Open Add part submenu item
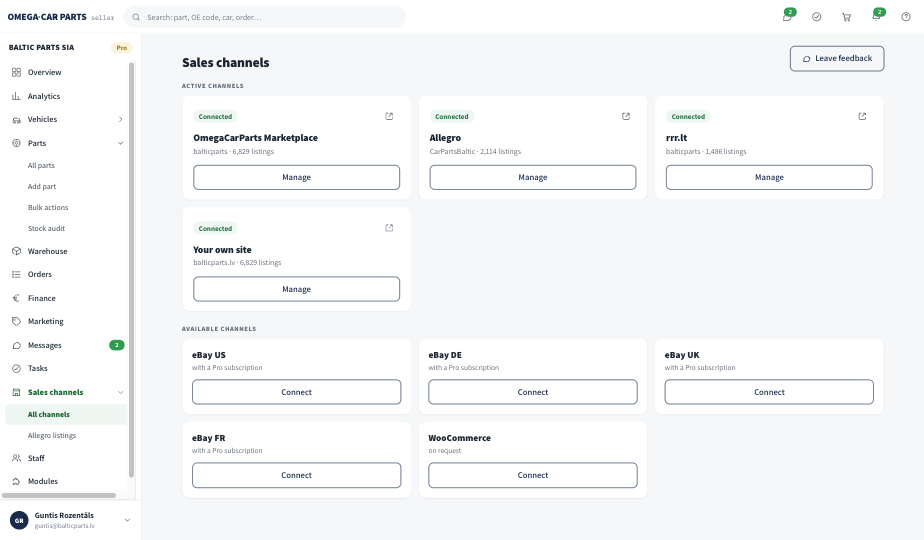924x540 pixels. pos(42,186)
